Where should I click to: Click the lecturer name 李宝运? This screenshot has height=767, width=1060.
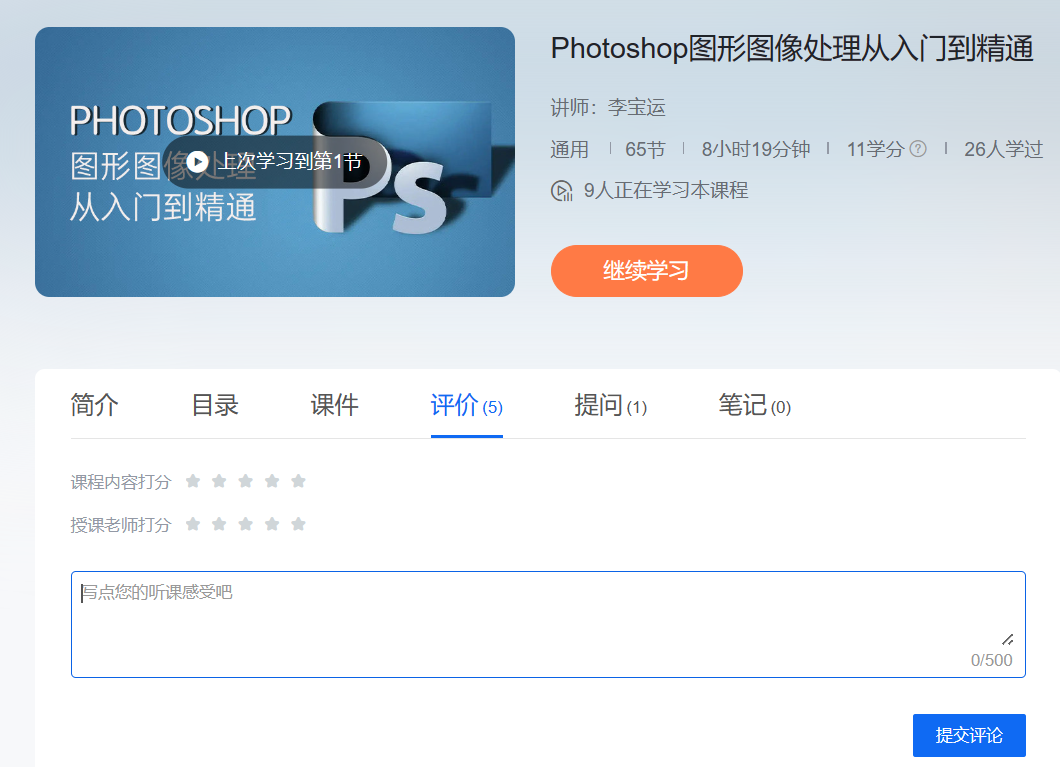click(x=637, y=107)
